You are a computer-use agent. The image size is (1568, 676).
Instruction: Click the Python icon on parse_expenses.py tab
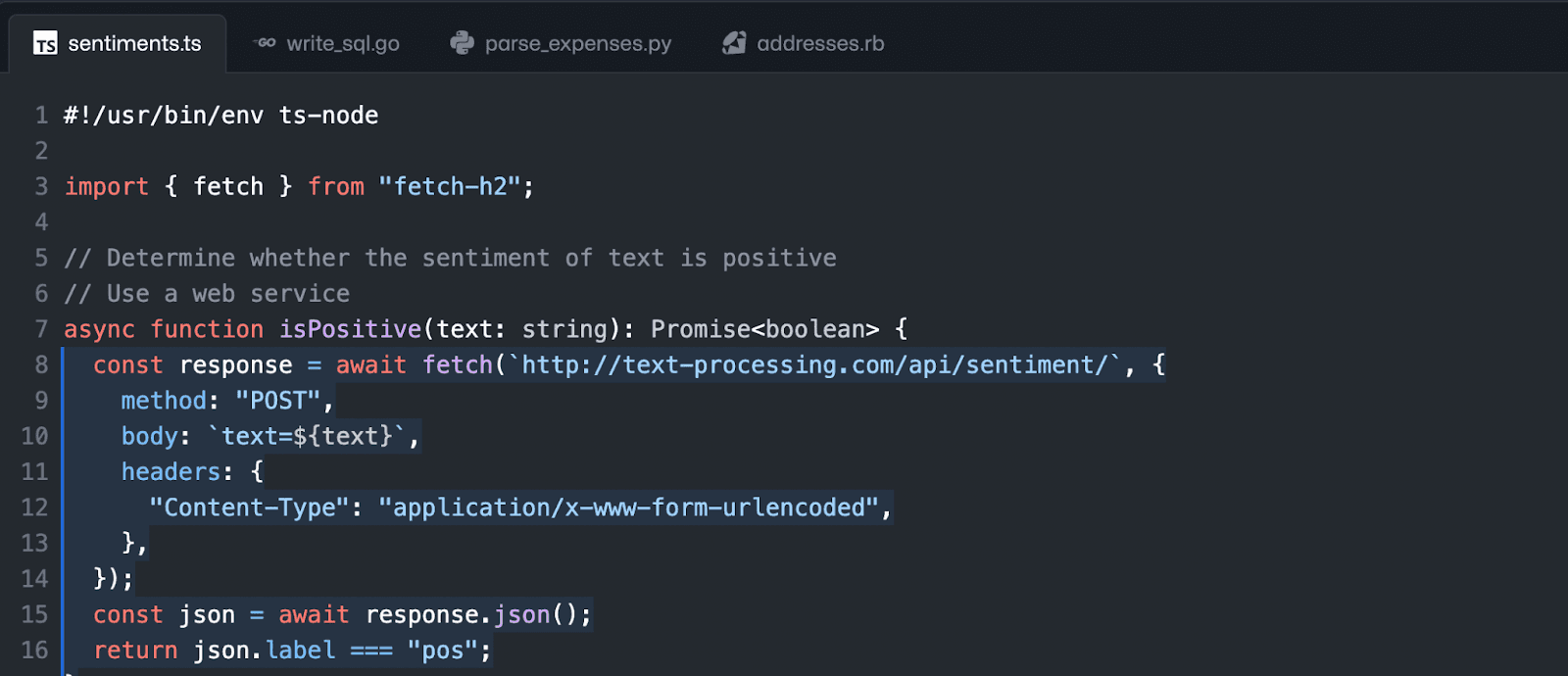[462, 42]
